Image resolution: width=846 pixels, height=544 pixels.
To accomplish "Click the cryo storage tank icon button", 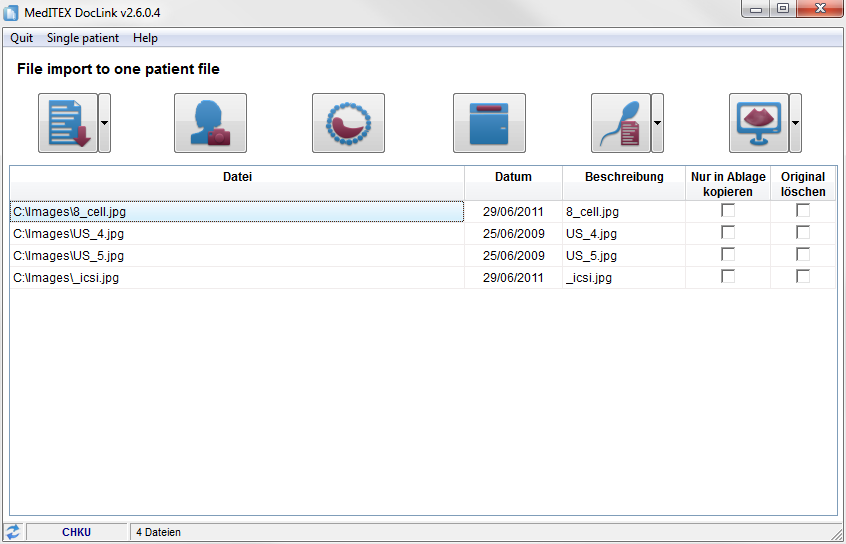I will (x=489, y=123).
